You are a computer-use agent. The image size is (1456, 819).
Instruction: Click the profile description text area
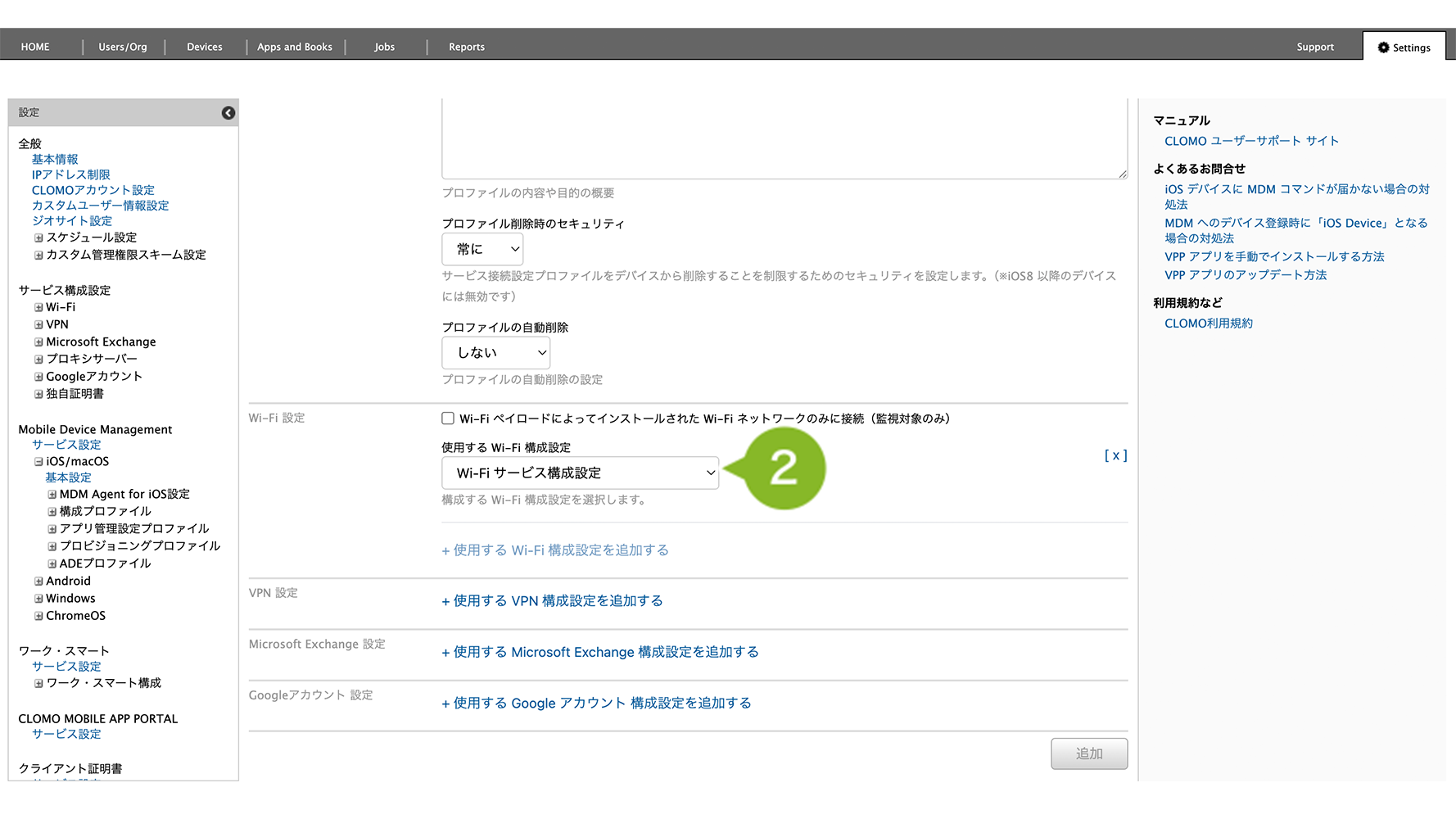tap(784, 139)
